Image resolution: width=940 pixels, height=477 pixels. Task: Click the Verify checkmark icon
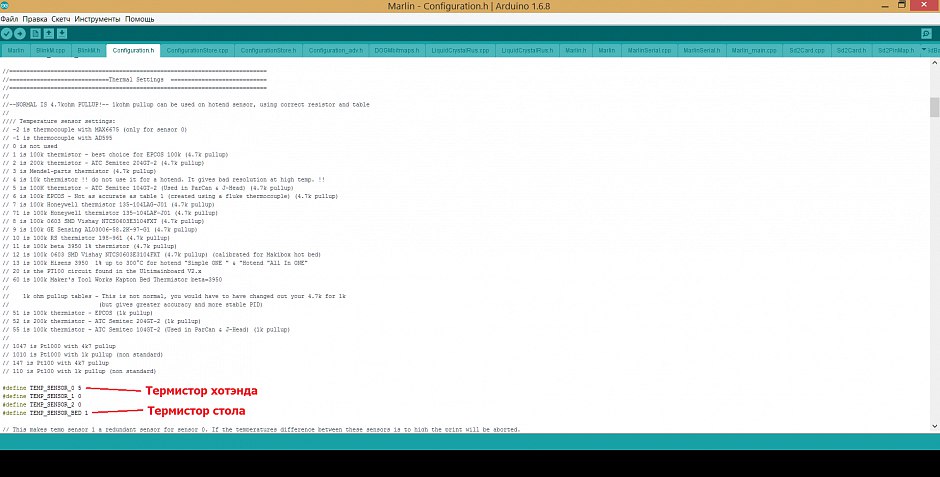click(7, 34)
